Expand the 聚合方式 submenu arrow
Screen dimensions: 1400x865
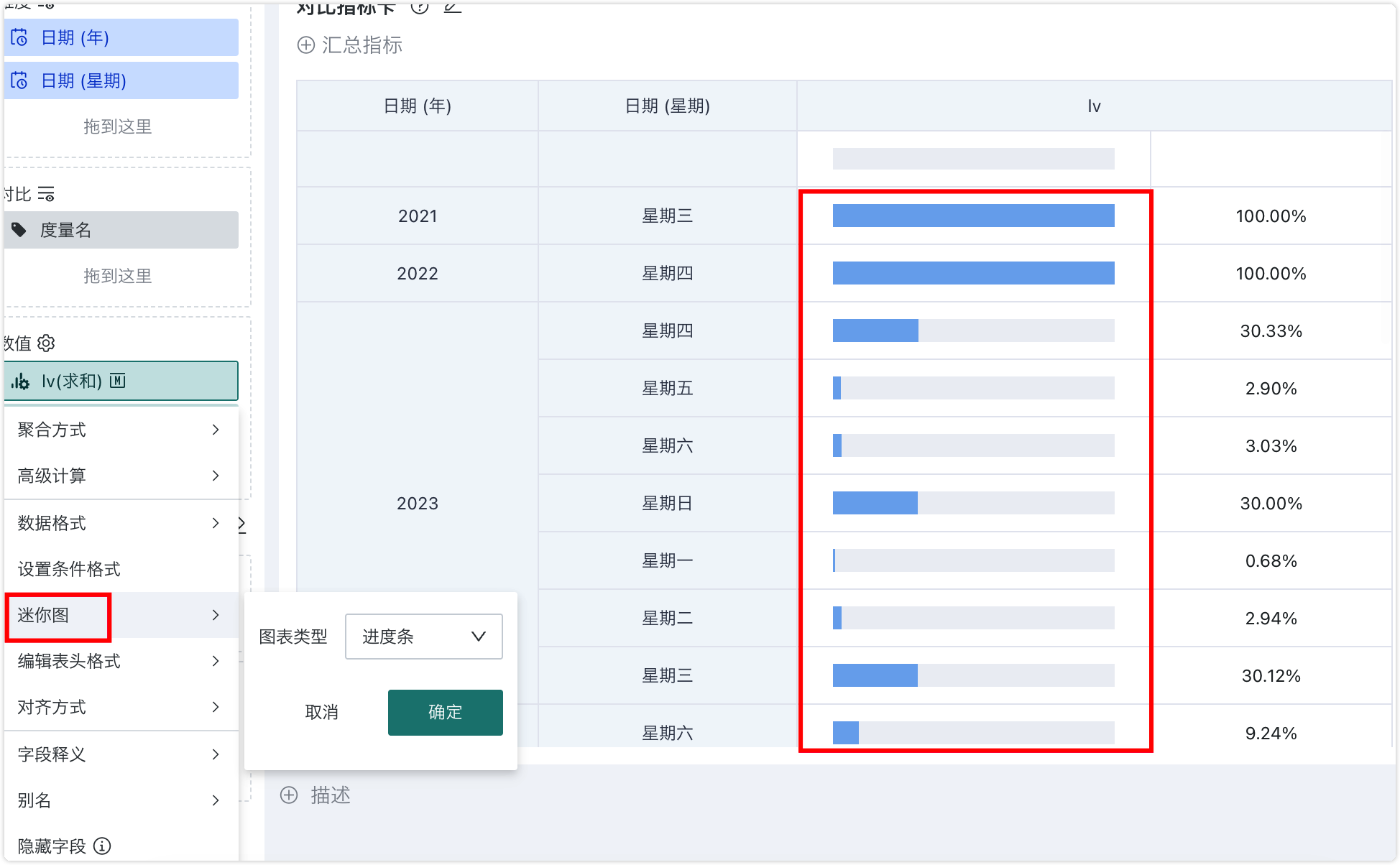click(x=216, y=430)
